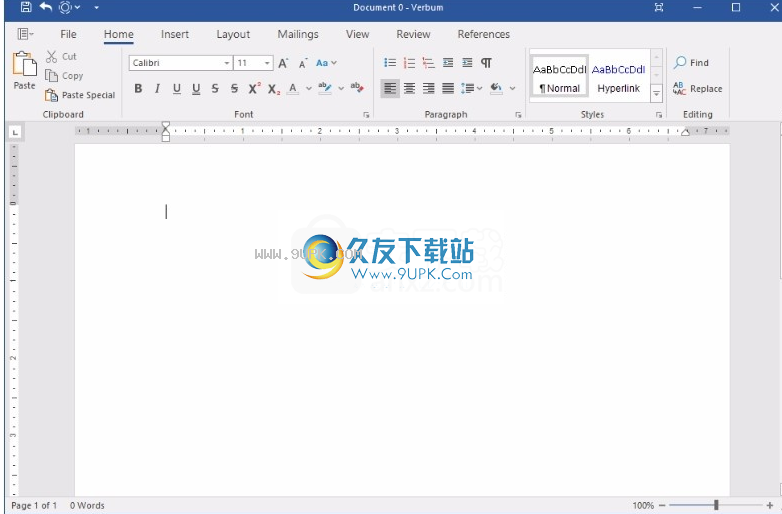782x514 pixels.
Task: Switch to the Mailings tab
Action: pyautogui.click(x=298, y=34)
